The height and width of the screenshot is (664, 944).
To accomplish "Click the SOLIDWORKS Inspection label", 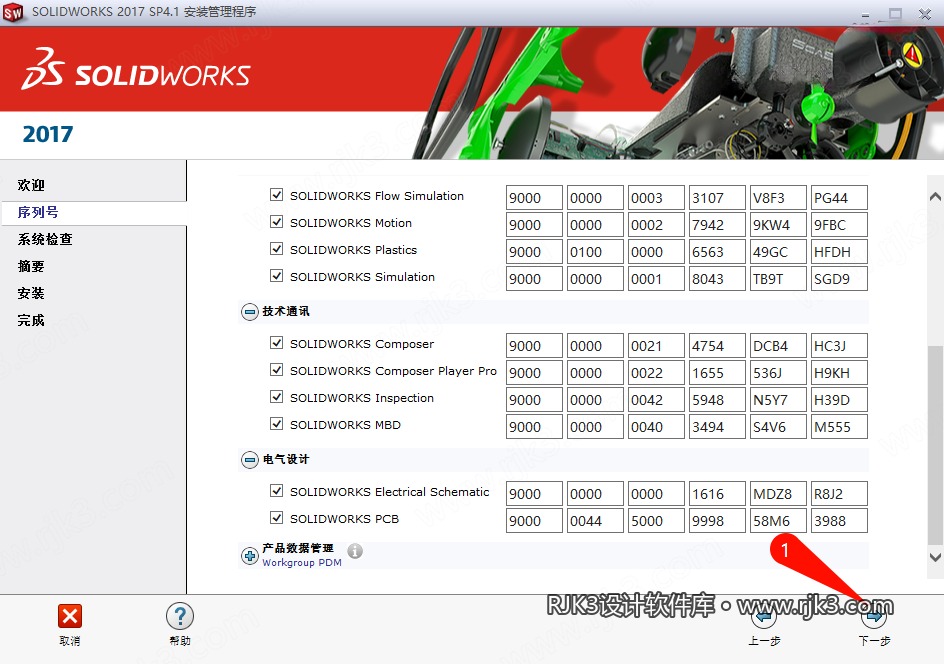I will tap(362, 398).
